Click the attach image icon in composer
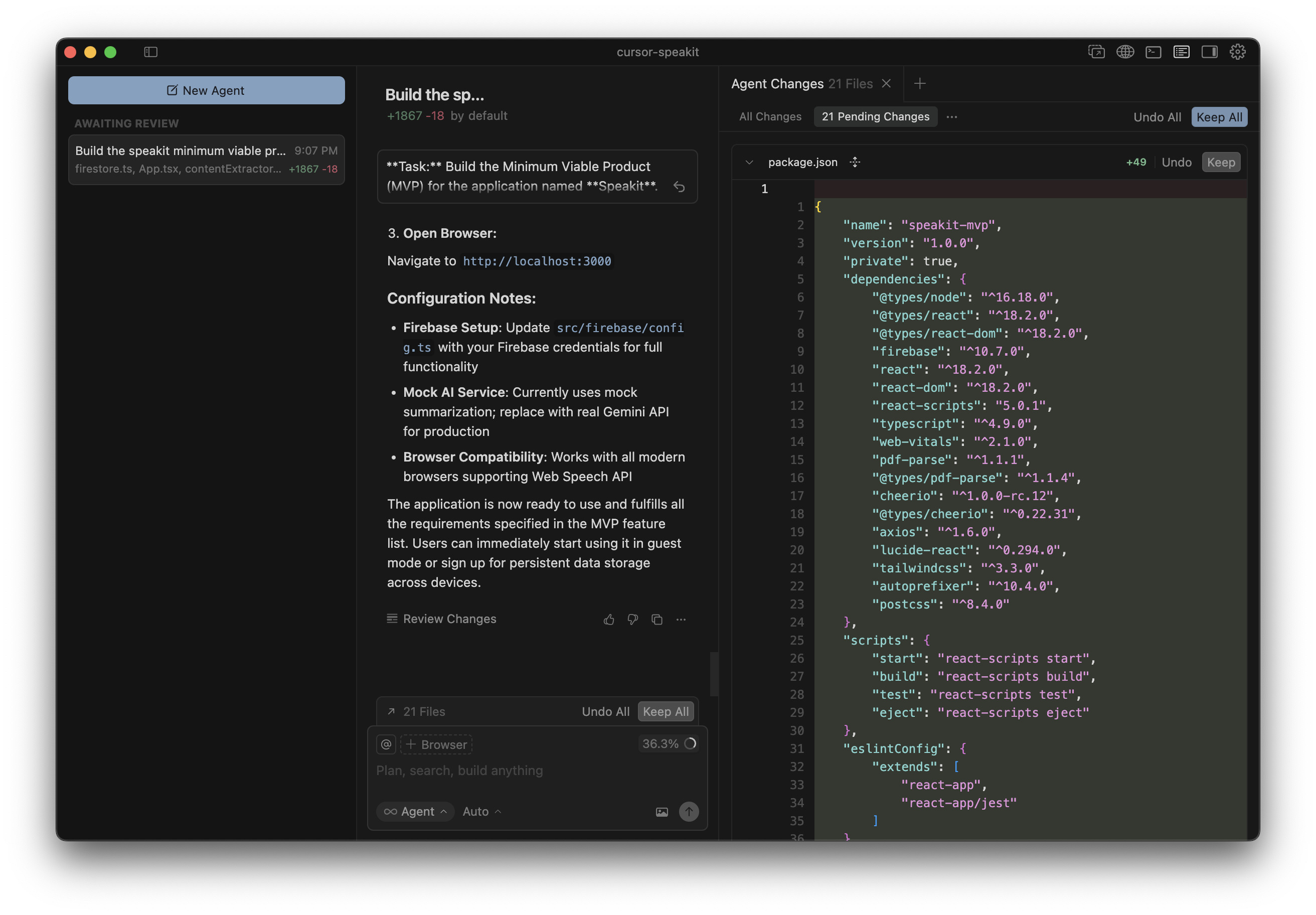This screenshot has width=1316, height=915. point(662,812)
